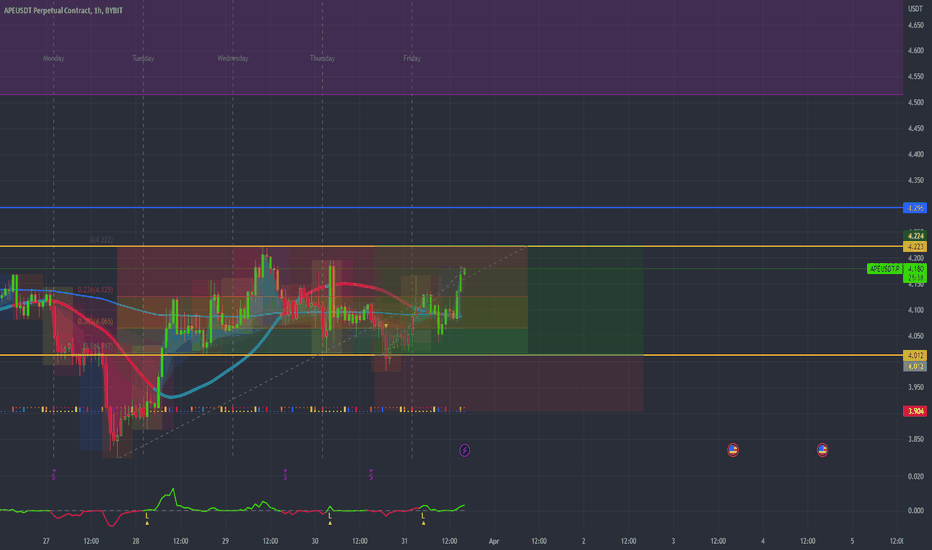Screen dimensions: 932x550
Task: Click the Apr label on time axis
Action: click(x=494, y=541)
